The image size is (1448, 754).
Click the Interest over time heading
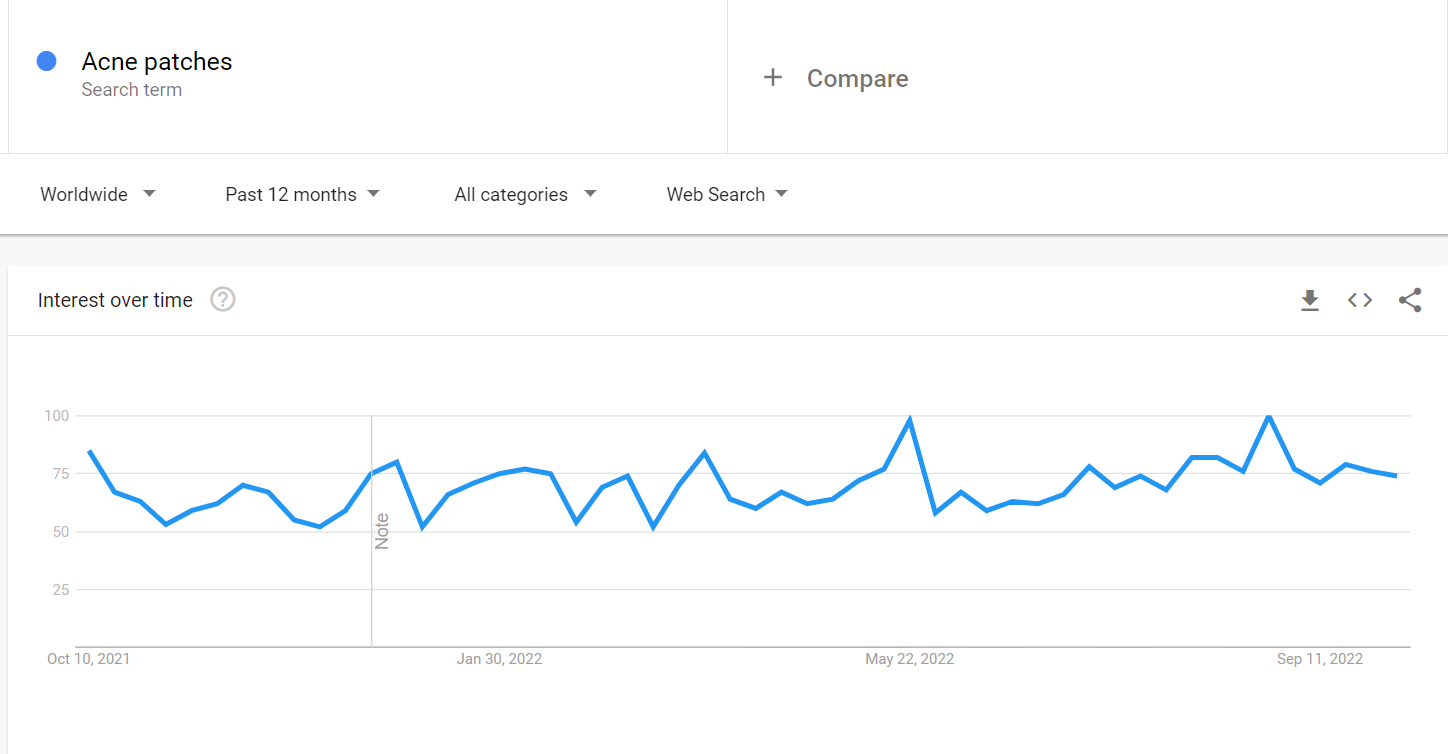[115, 300]
